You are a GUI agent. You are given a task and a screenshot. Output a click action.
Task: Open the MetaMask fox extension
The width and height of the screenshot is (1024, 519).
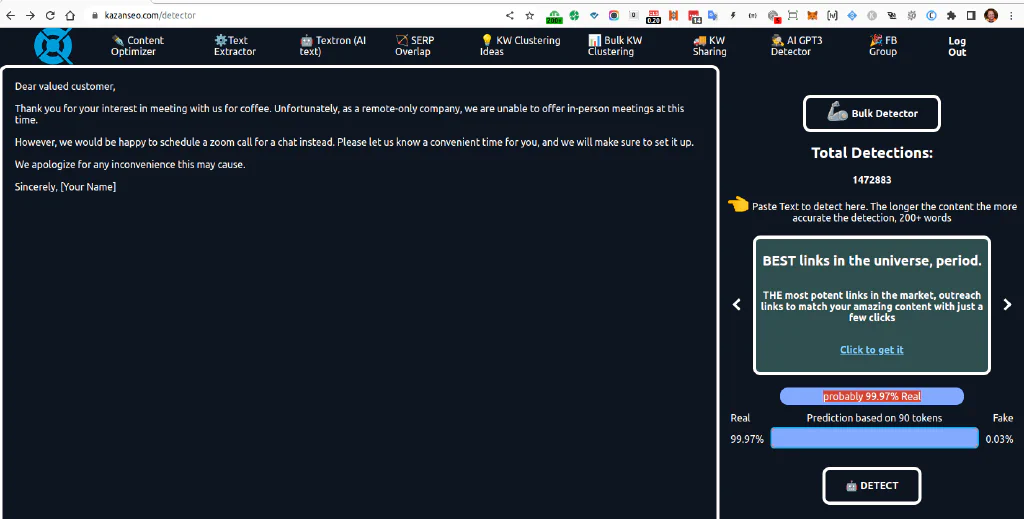pos(812,15)
